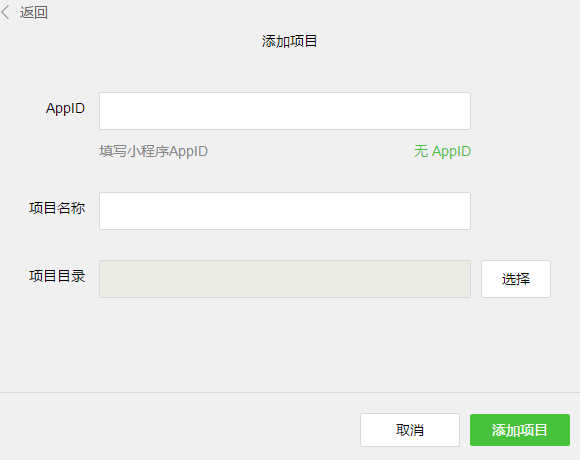Screen dimensions: 580x460
Task: Select the no-AppID option link
Action: 442,151
